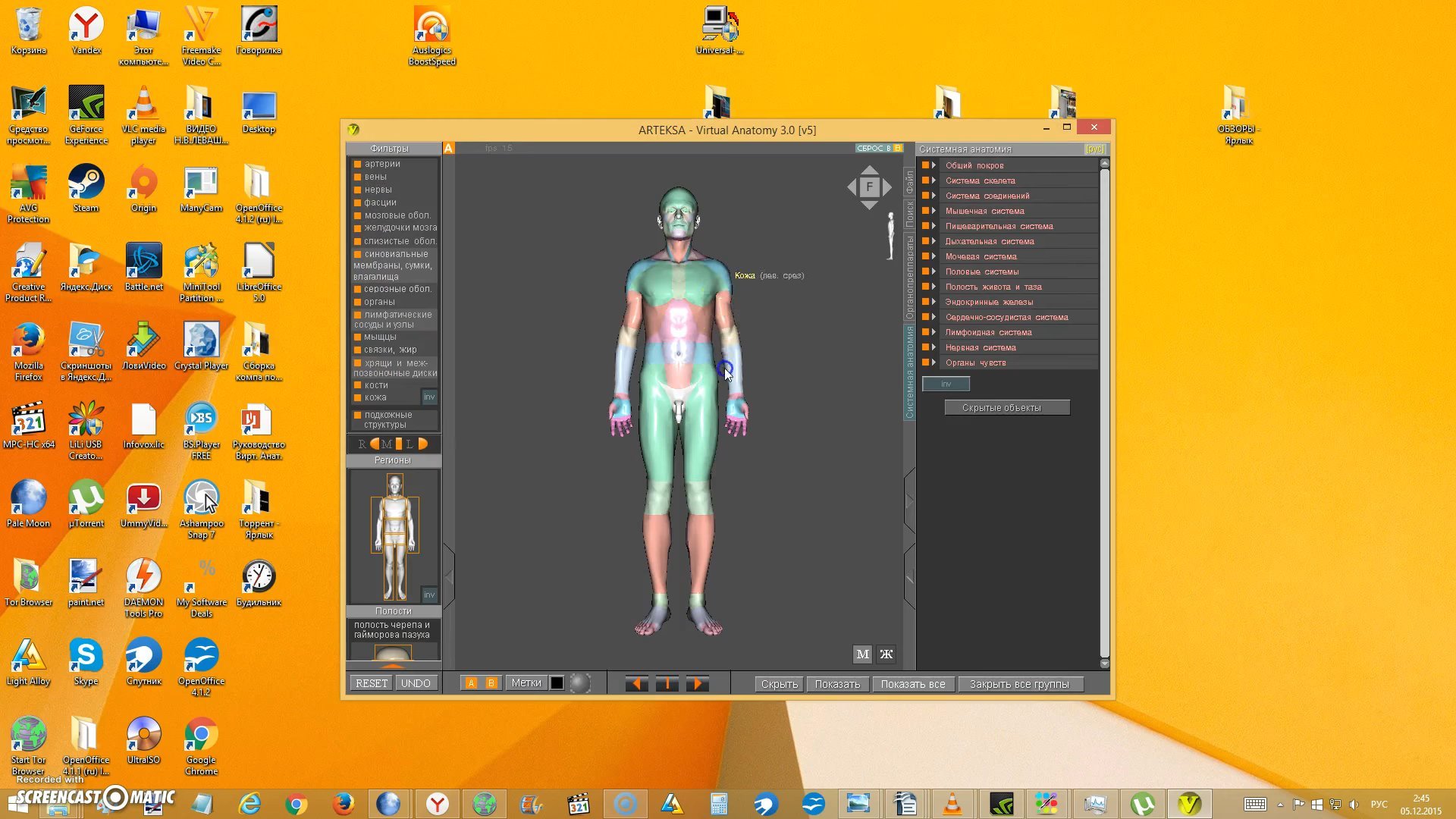This screenshot has height=819, width=1456.
Task: Click the body regions thumbnail figure
Action: click(x=394, y=535)
